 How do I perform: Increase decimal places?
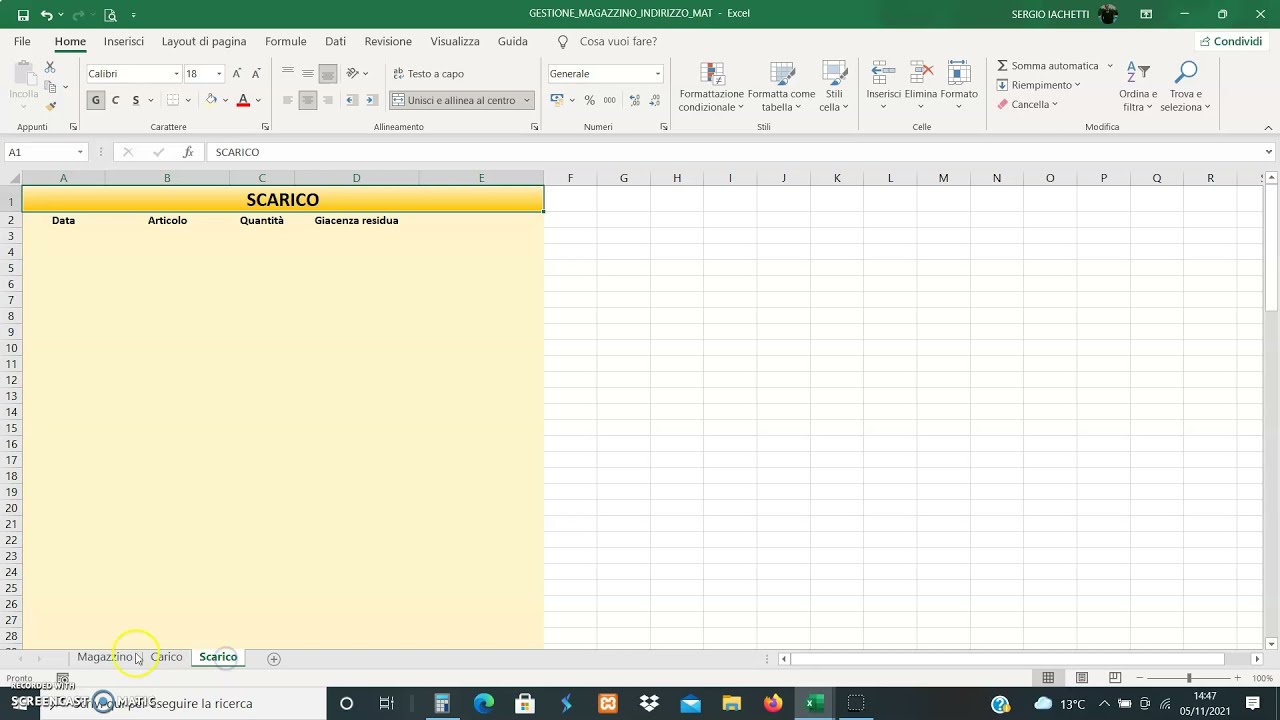coord(635,100)
